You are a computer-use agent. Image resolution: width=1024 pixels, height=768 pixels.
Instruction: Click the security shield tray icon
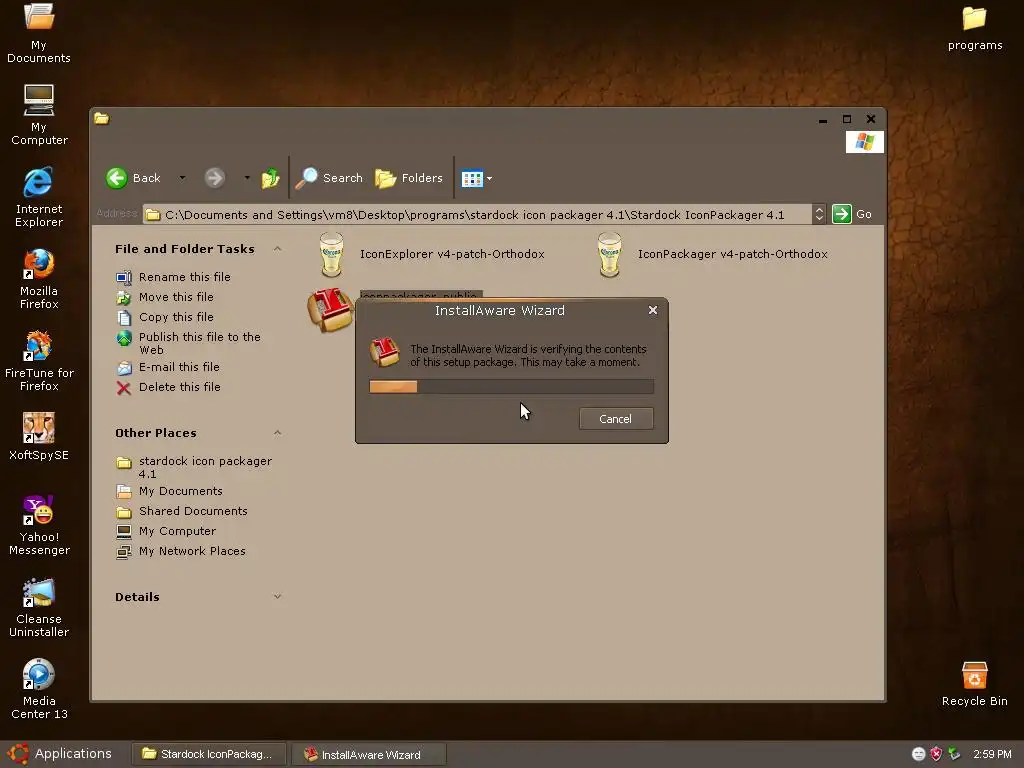tap(936, 754)
